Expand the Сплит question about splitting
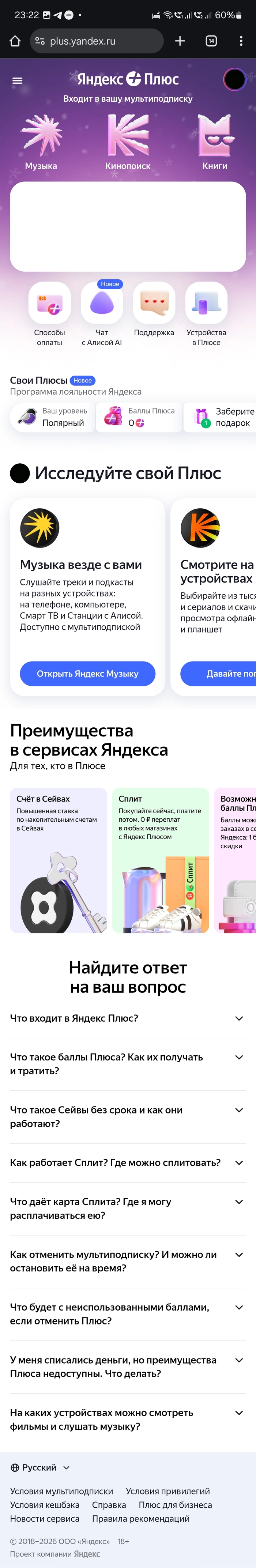 tap(128, 1162)
